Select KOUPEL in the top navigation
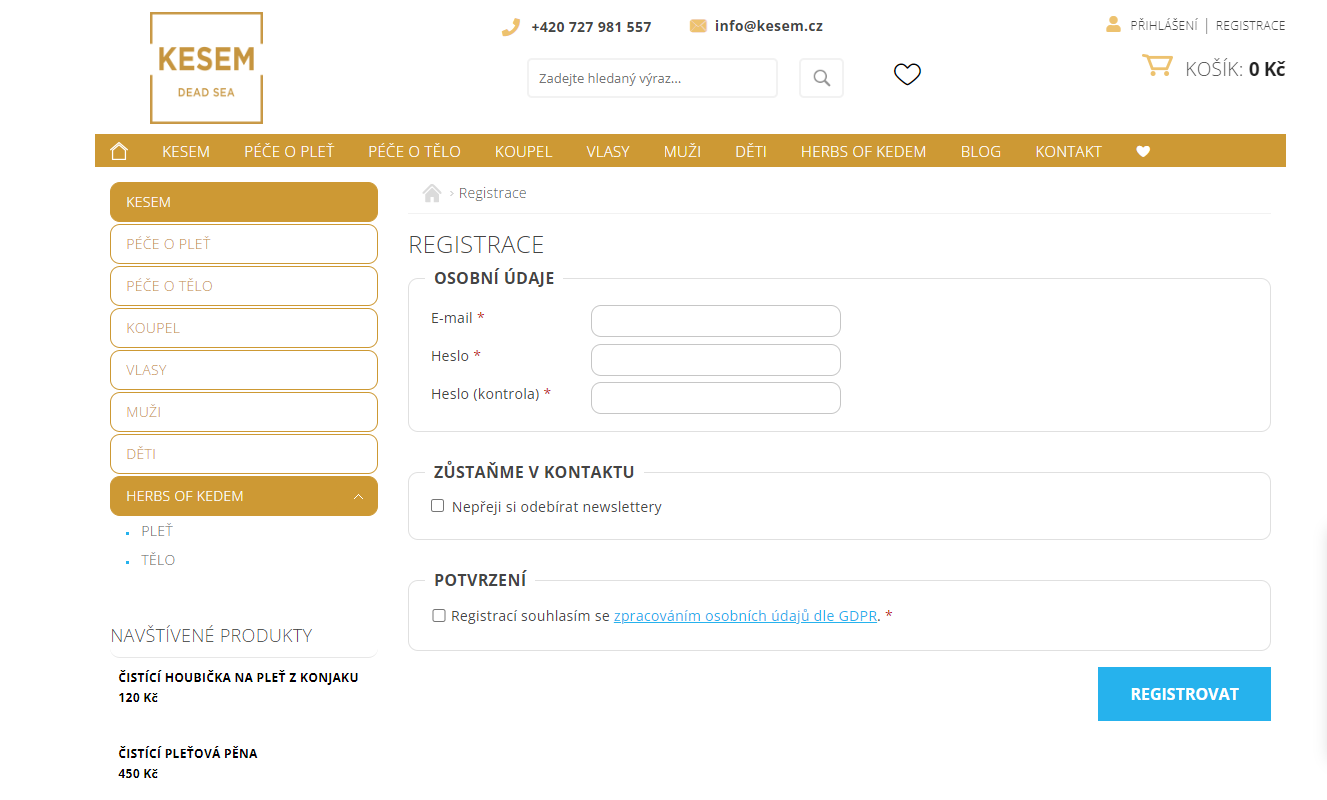The height and width of the screenshot is (800, 1327). coord(523,152)
